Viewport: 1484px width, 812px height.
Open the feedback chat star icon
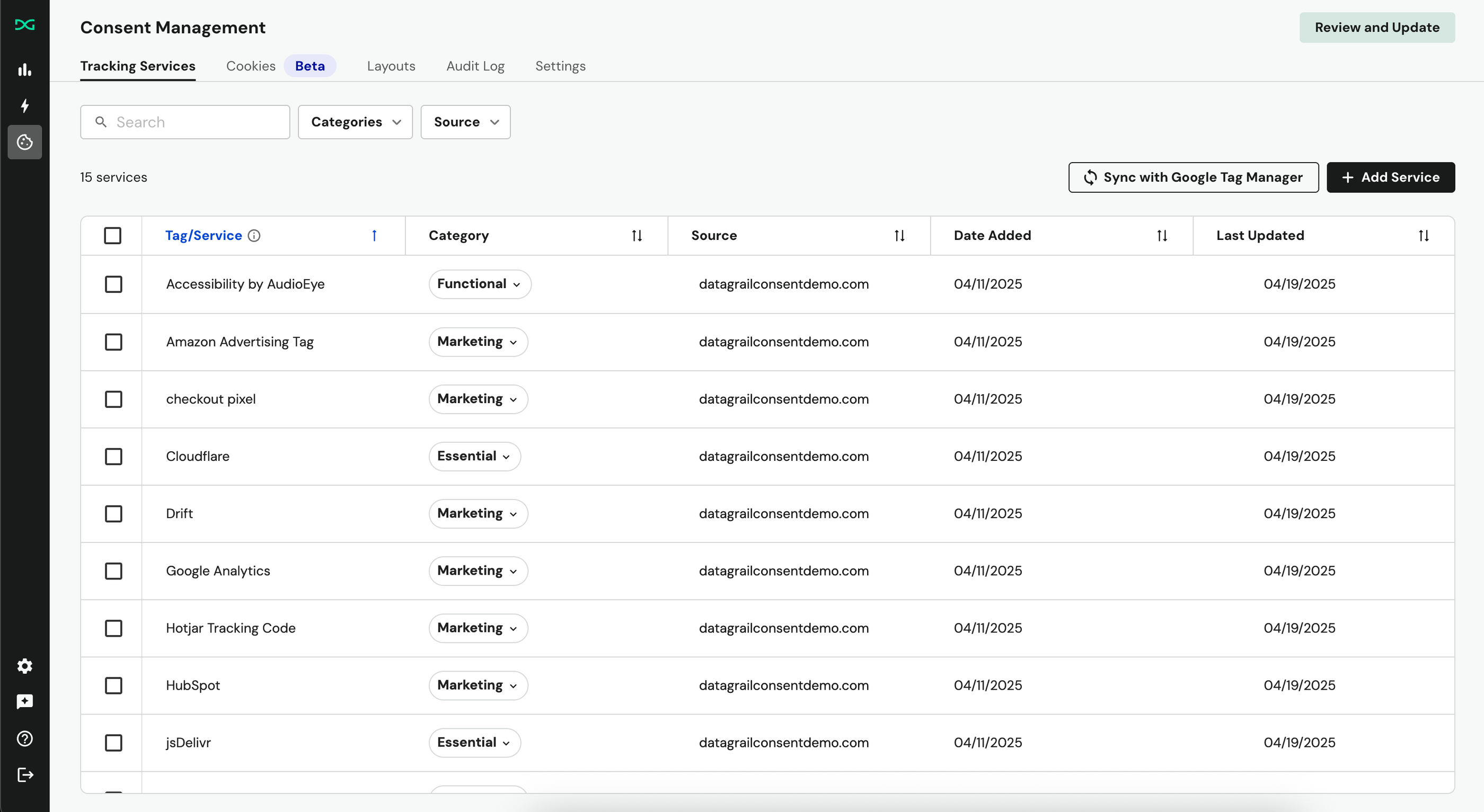[x=25, y=701]
